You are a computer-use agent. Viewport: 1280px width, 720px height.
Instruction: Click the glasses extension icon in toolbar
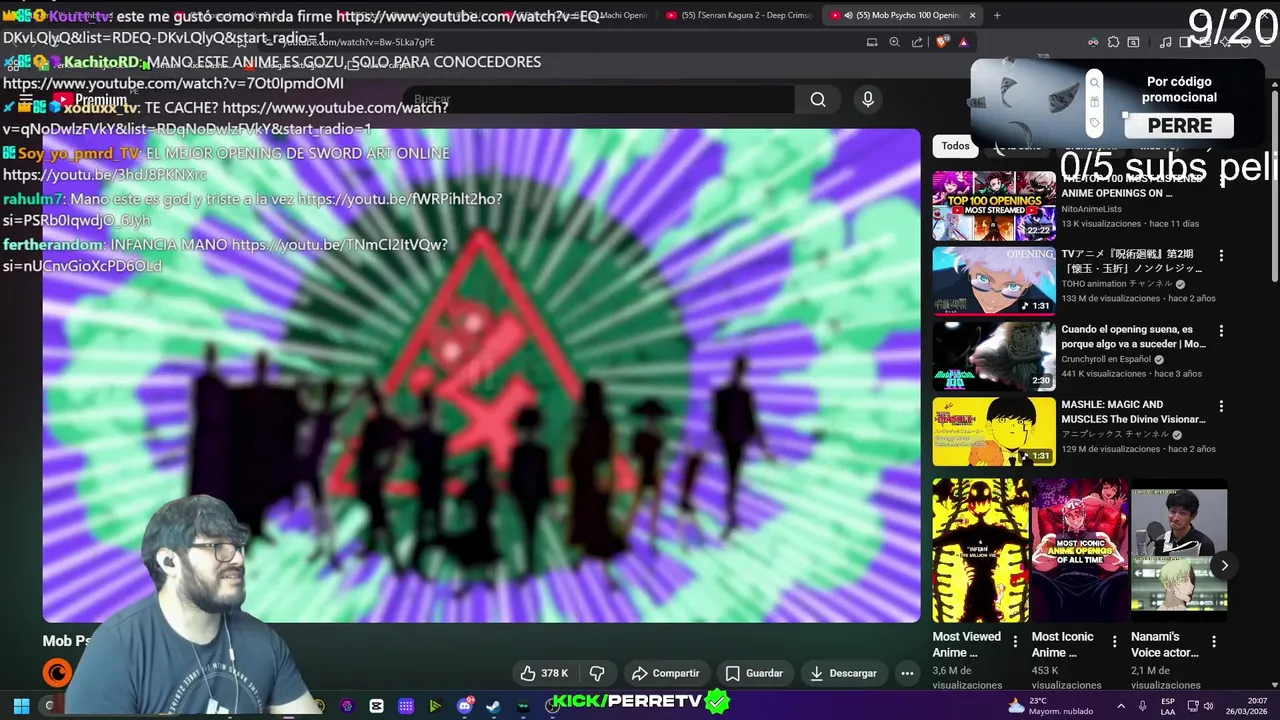(1093, 42)
